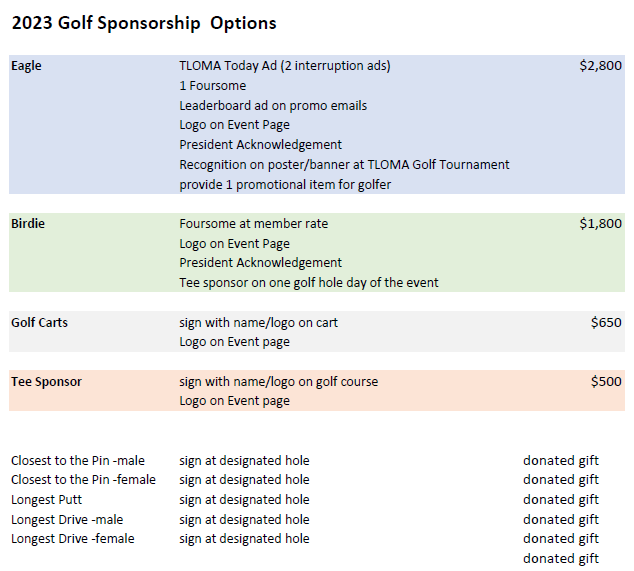Click sign with name/logo on golf course

(x=278, y=382)
